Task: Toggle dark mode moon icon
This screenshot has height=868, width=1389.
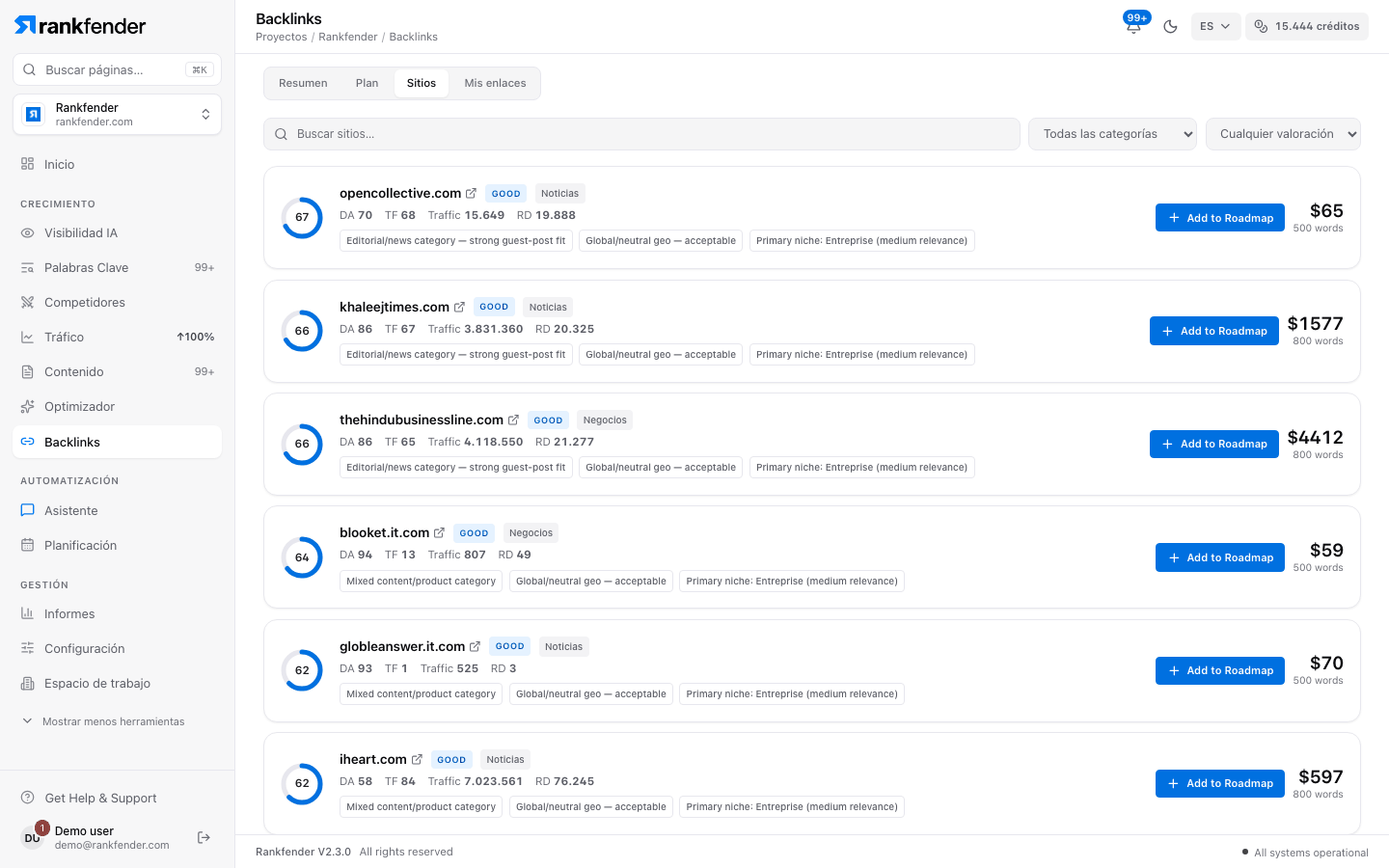Action: 1170,26
